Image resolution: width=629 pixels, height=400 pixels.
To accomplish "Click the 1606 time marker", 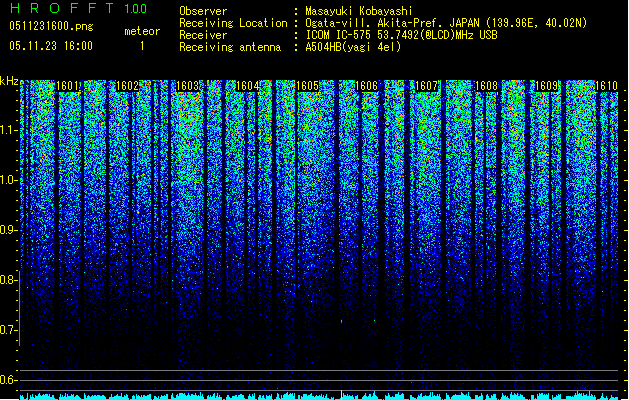I will pos(367,86).
